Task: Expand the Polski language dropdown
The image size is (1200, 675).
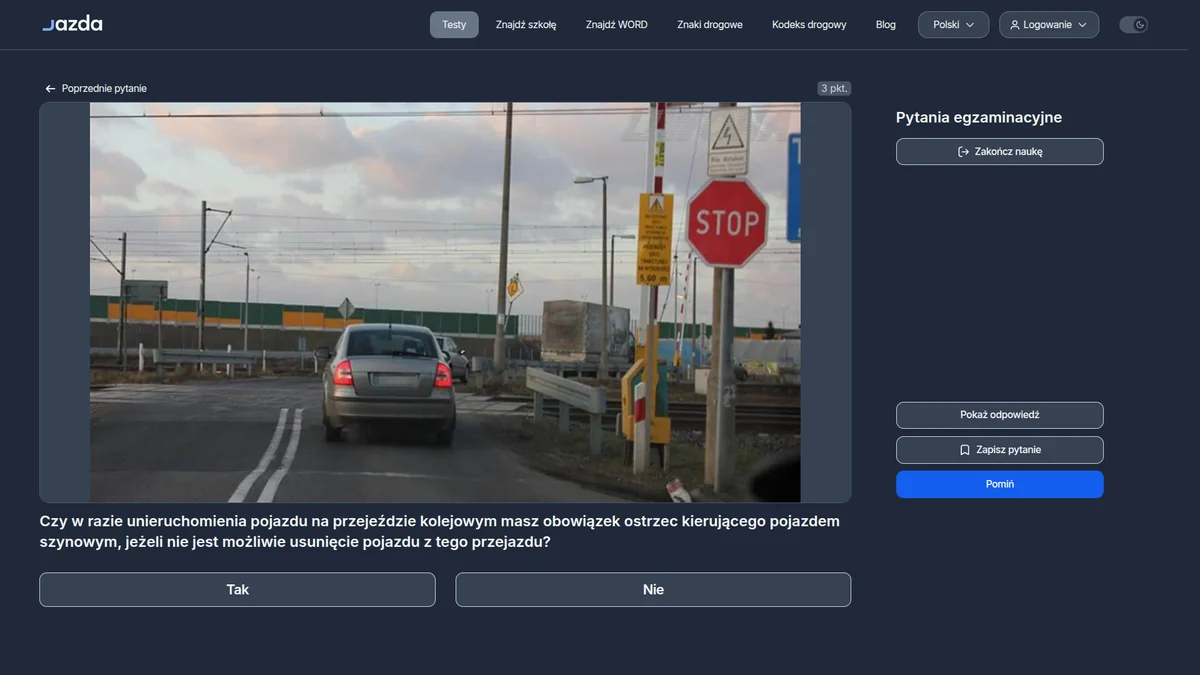Action: (954, 25)
